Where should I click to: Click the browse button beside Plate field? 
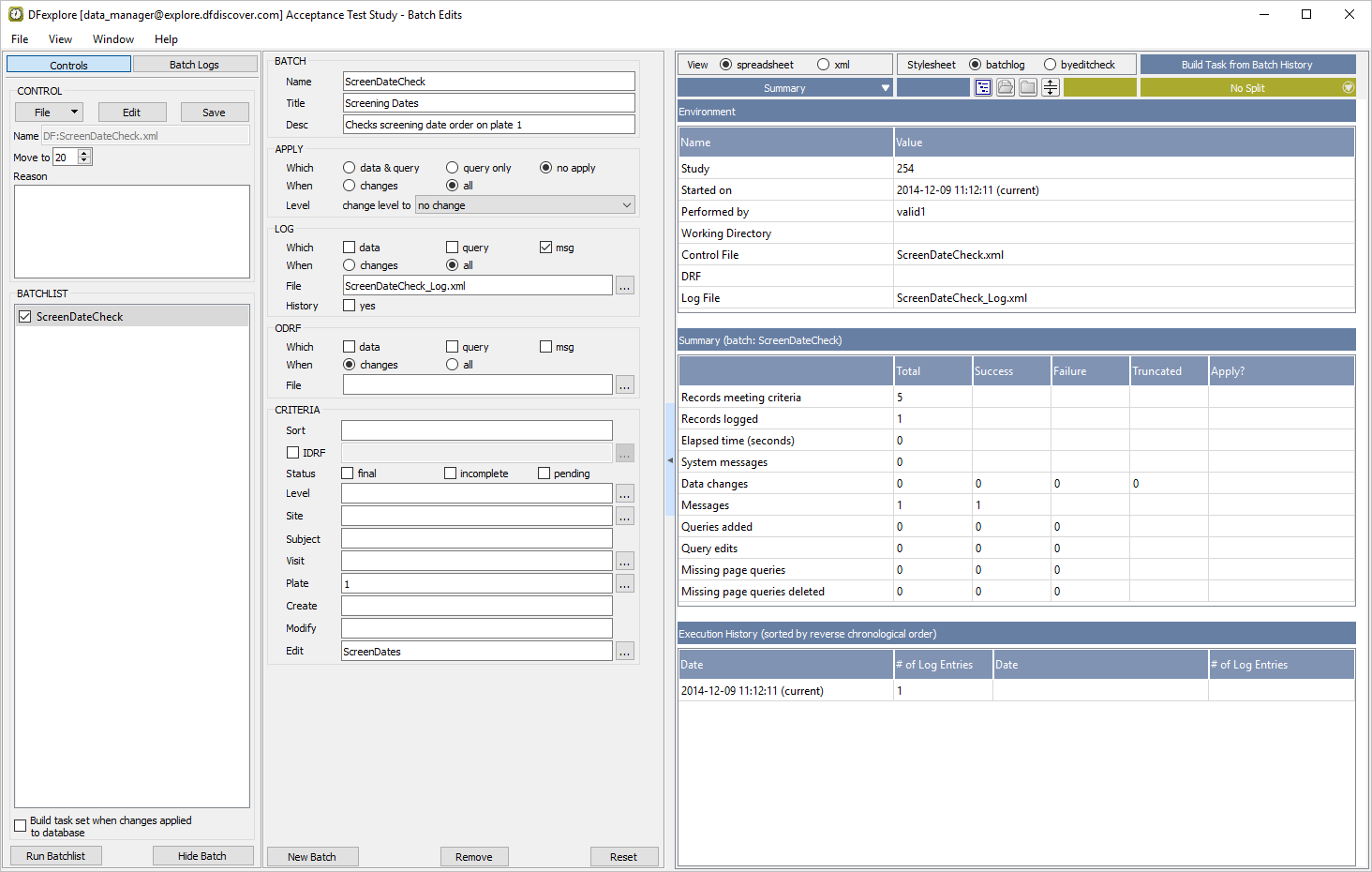(x=625, y=584)
